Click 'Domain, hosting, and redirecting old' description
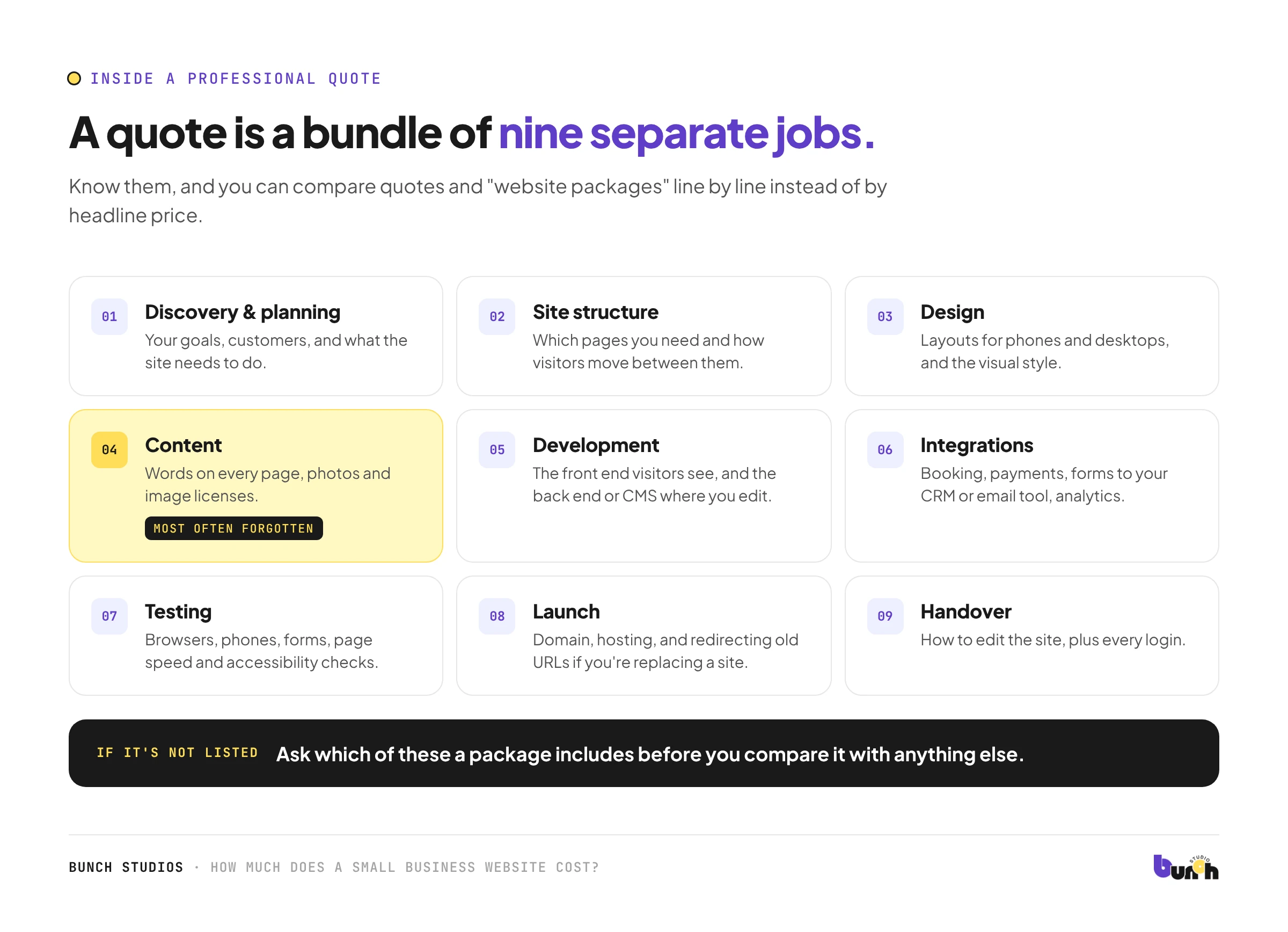 tap(665, 651)
